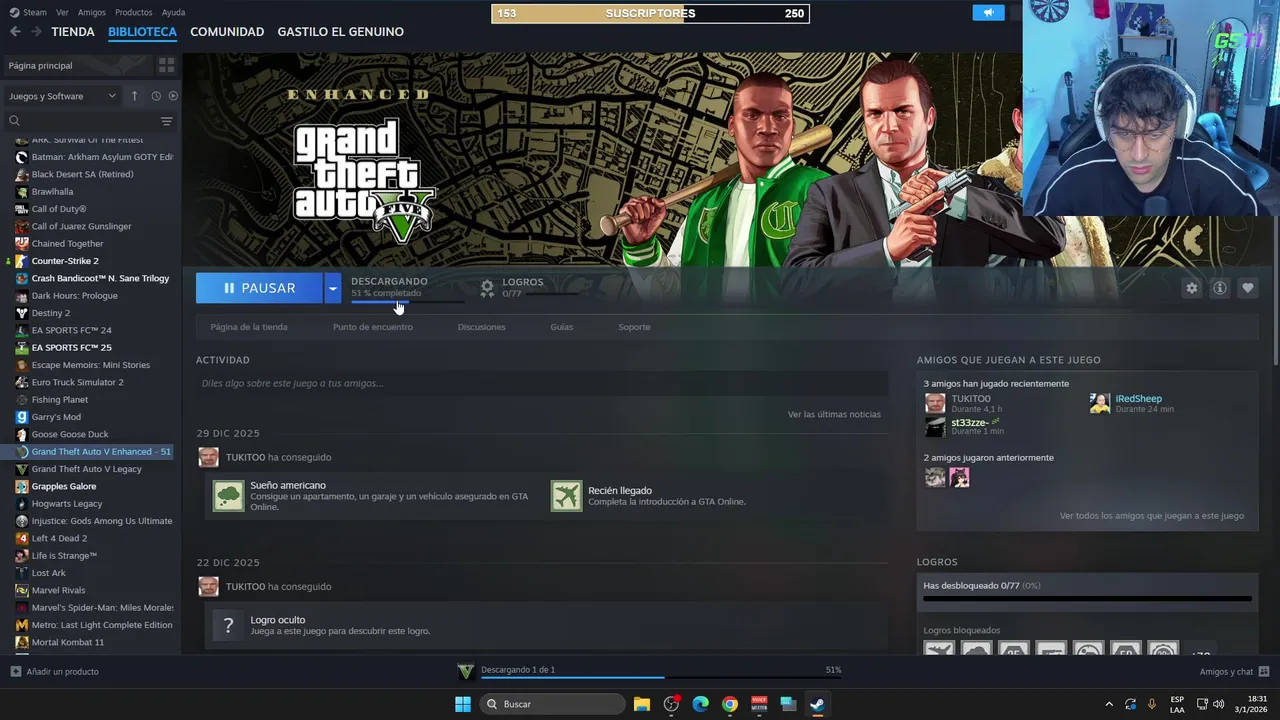Screen dimensions: 1280x720
Task: Open the Discusiones link
Action: coord(481,327)
